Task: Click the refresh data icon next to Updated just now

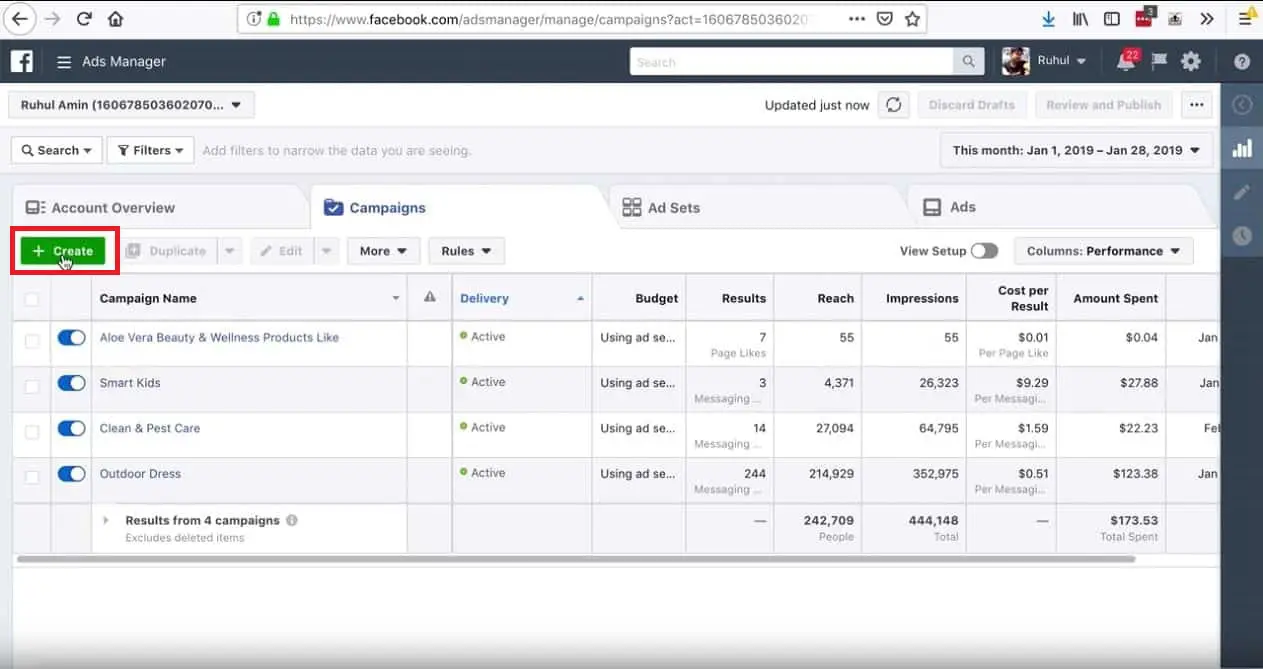Action: (894, 105)
